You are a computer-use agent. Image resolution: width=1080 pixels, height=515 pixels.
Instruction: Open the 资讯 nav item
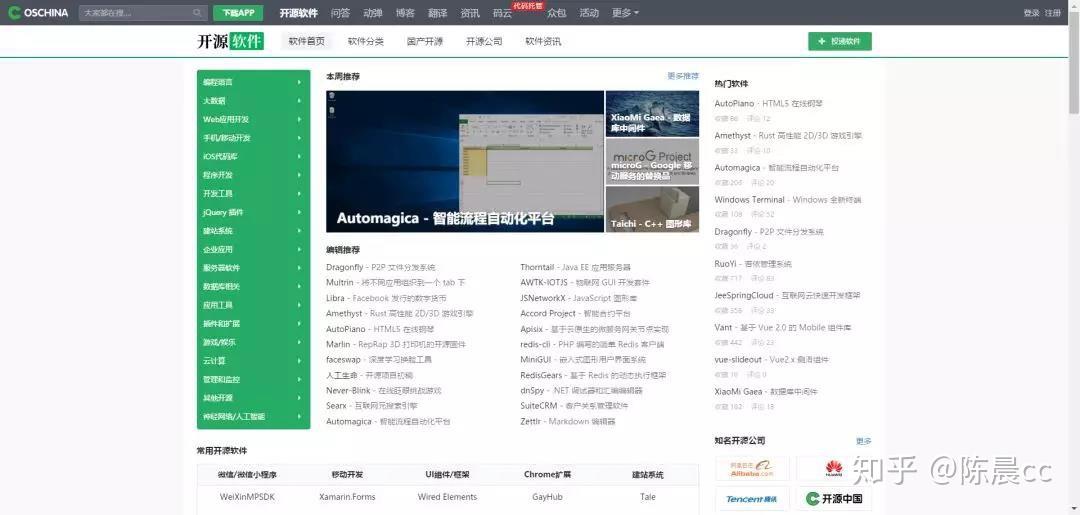click(x=470, y=12)
